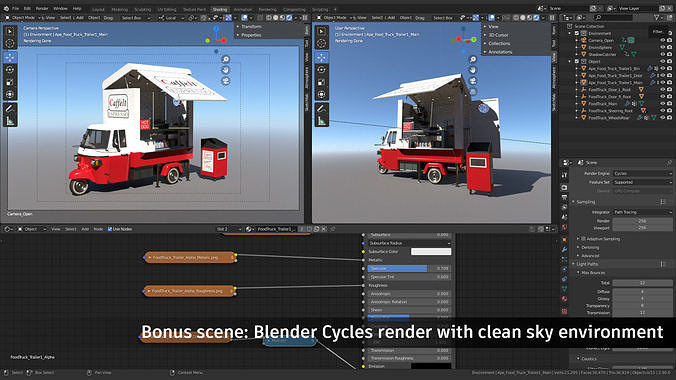Expand the Collections panel in right viewport sidebar
The width and height of the screenshot is (676, 380).
click(498, 44)
